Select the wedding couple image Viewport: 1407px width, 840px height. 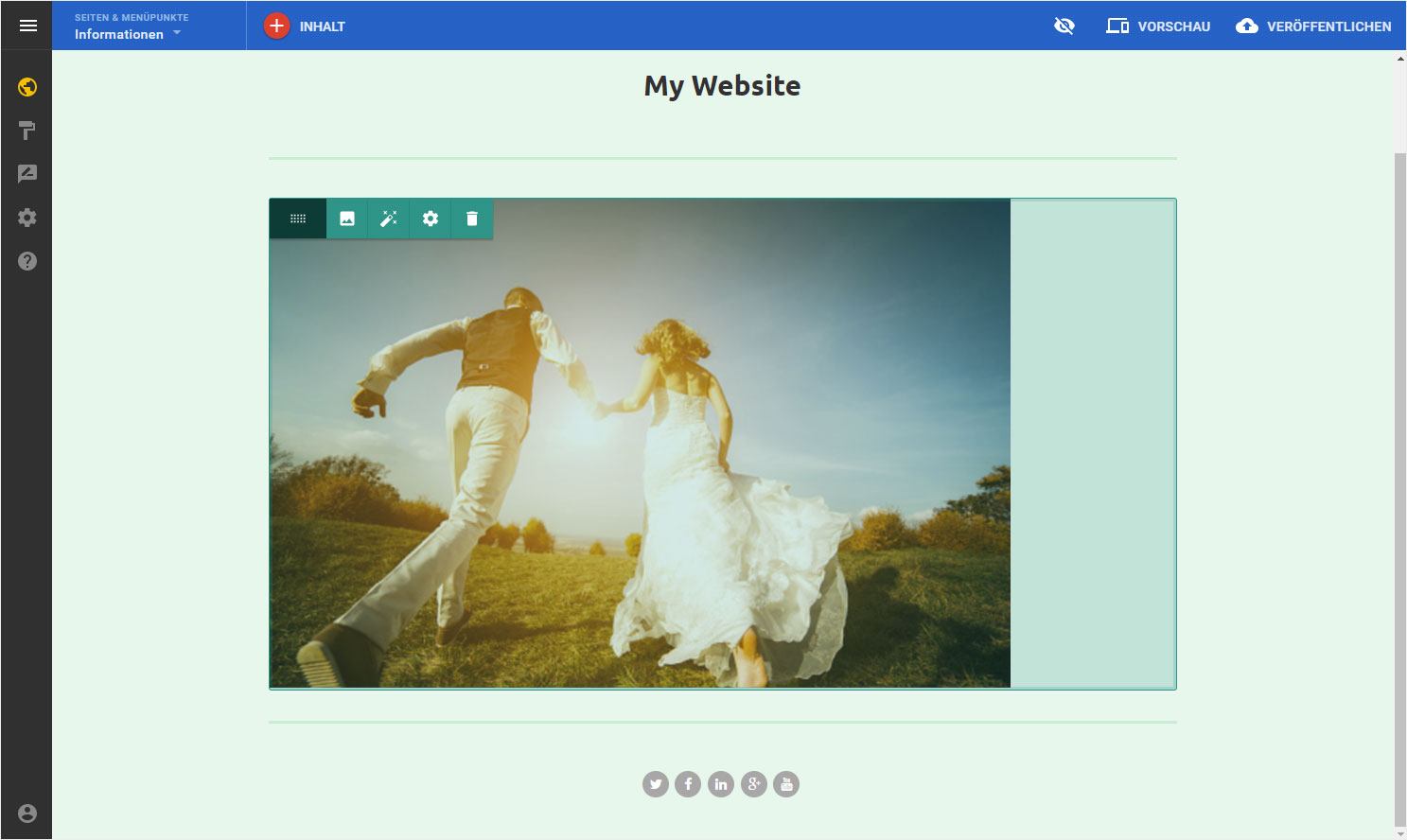pos(640,443)
